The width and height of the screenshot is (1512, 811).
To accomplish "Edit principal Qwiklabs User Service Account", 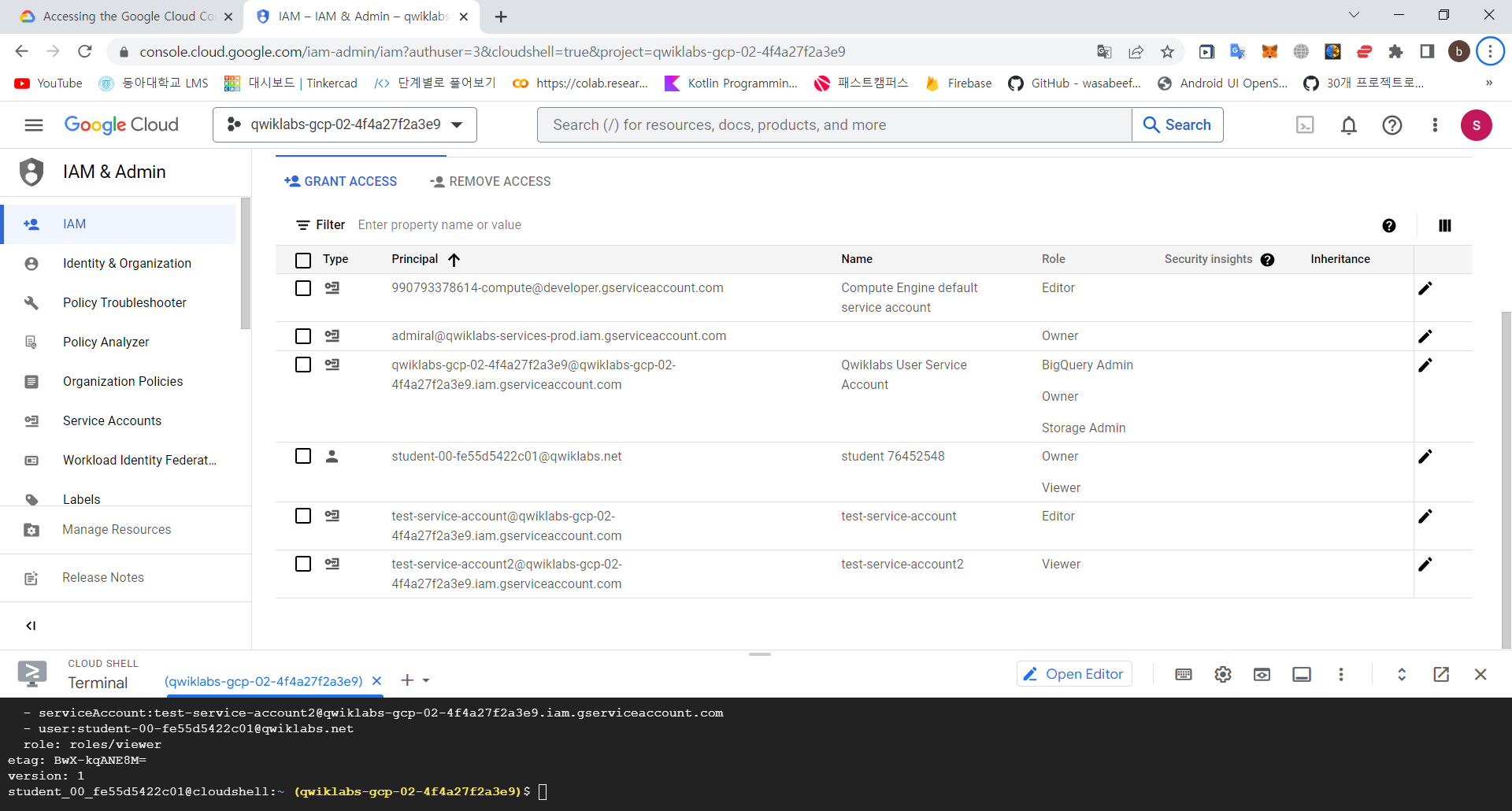I will click(1425, 365).
